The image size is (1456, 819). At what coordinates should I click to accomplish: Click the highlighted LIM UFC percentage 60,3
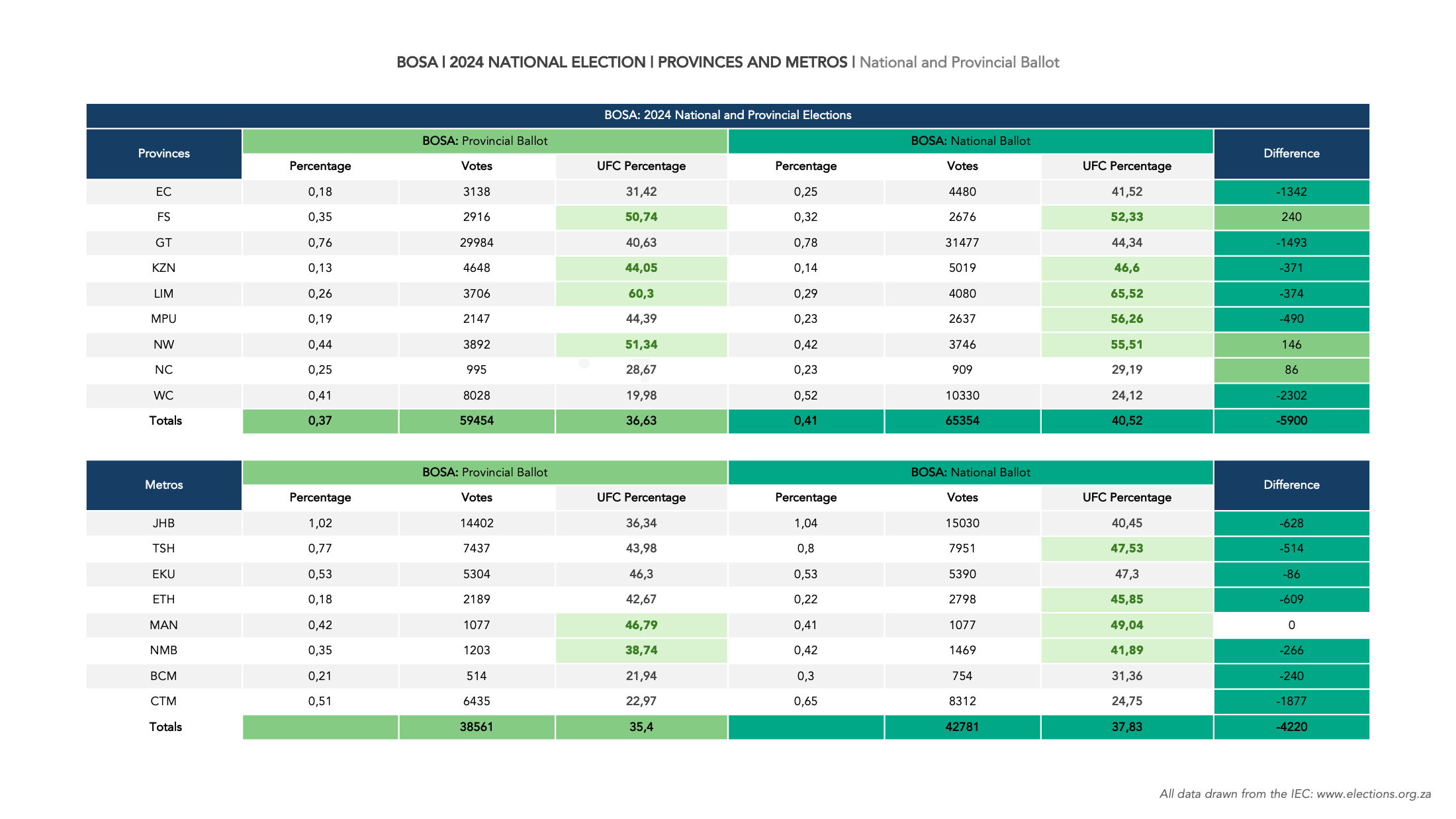point(641,294)
